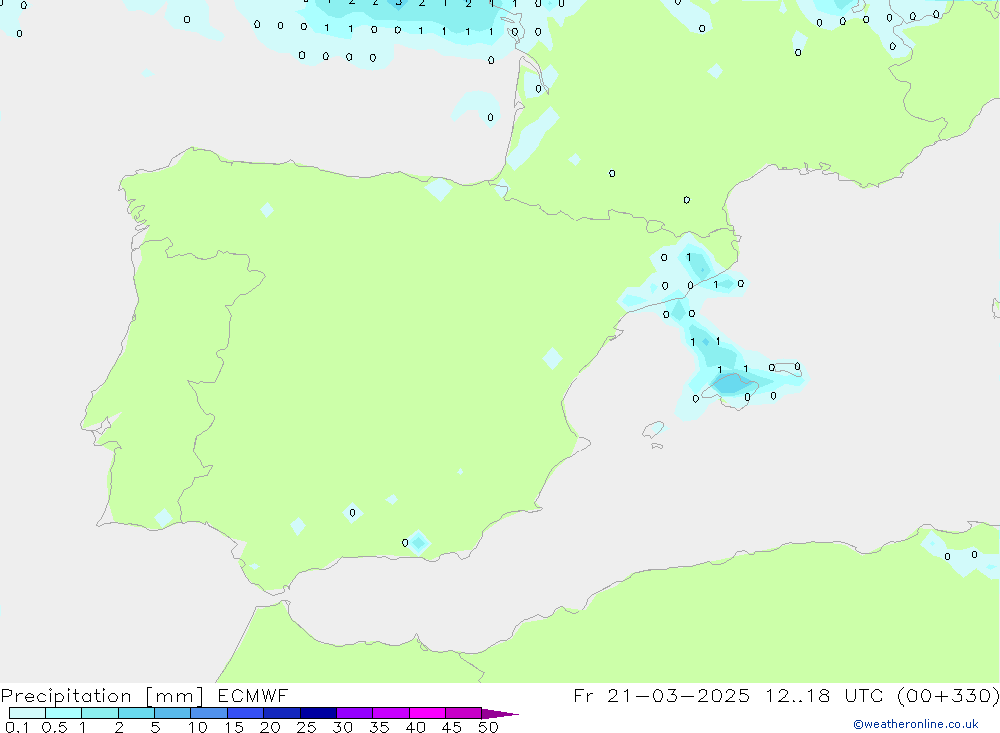This screenshot has width=1000, height=733.
Task: Select the 5–10 mm light blue legend swatch
Action: 172,713
